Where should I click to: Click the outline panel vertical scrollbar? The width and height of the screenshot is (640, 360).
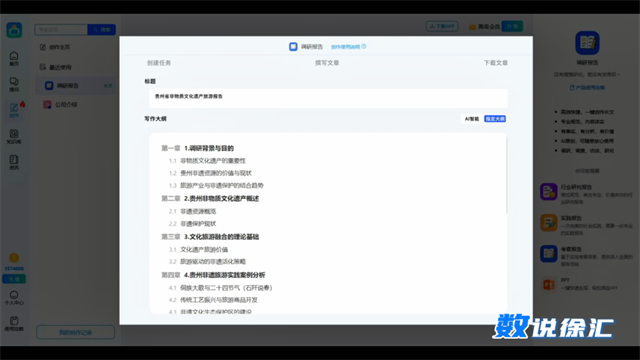click(507, 175)
